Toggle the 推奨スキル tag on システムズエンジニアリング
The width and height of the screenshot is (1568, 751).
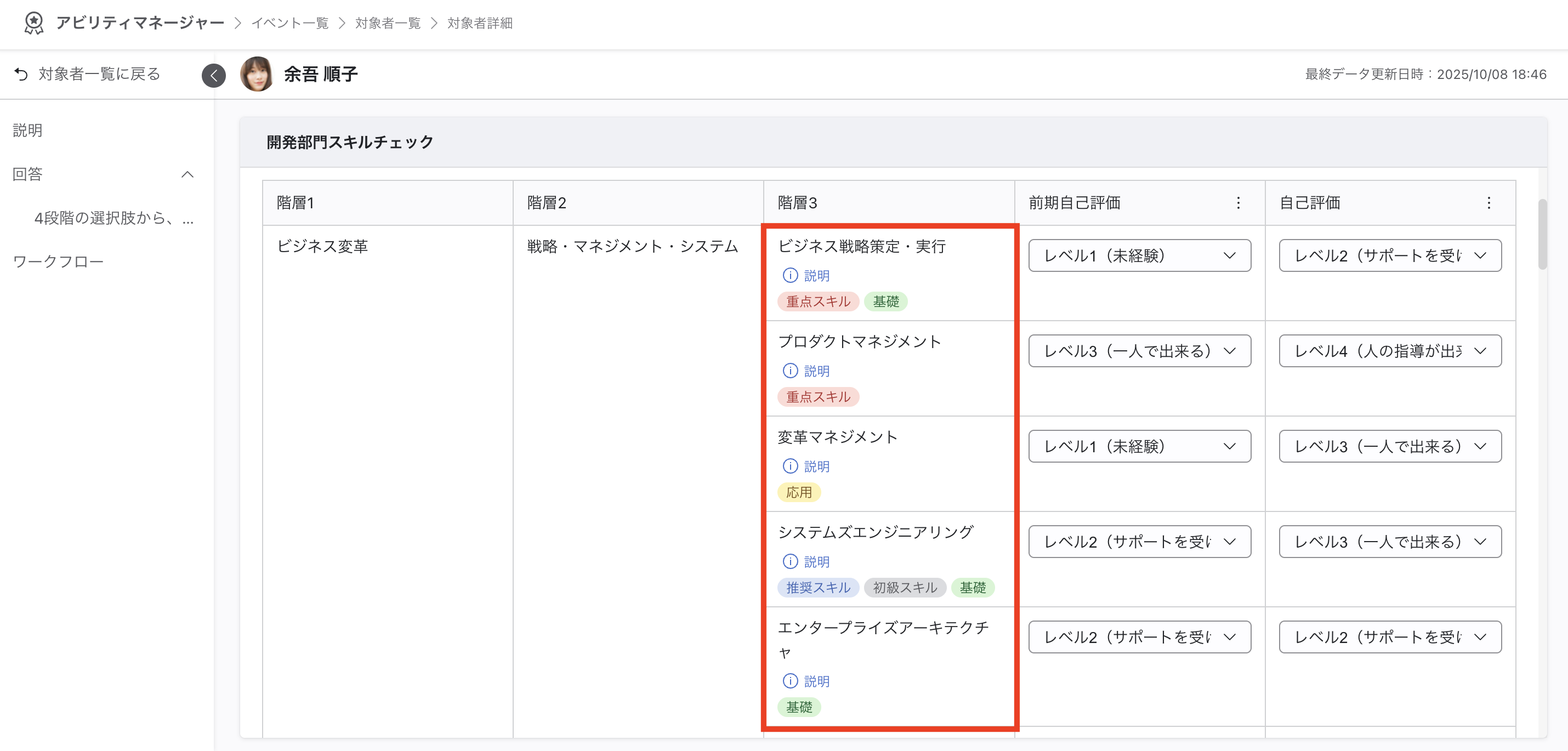818,588
